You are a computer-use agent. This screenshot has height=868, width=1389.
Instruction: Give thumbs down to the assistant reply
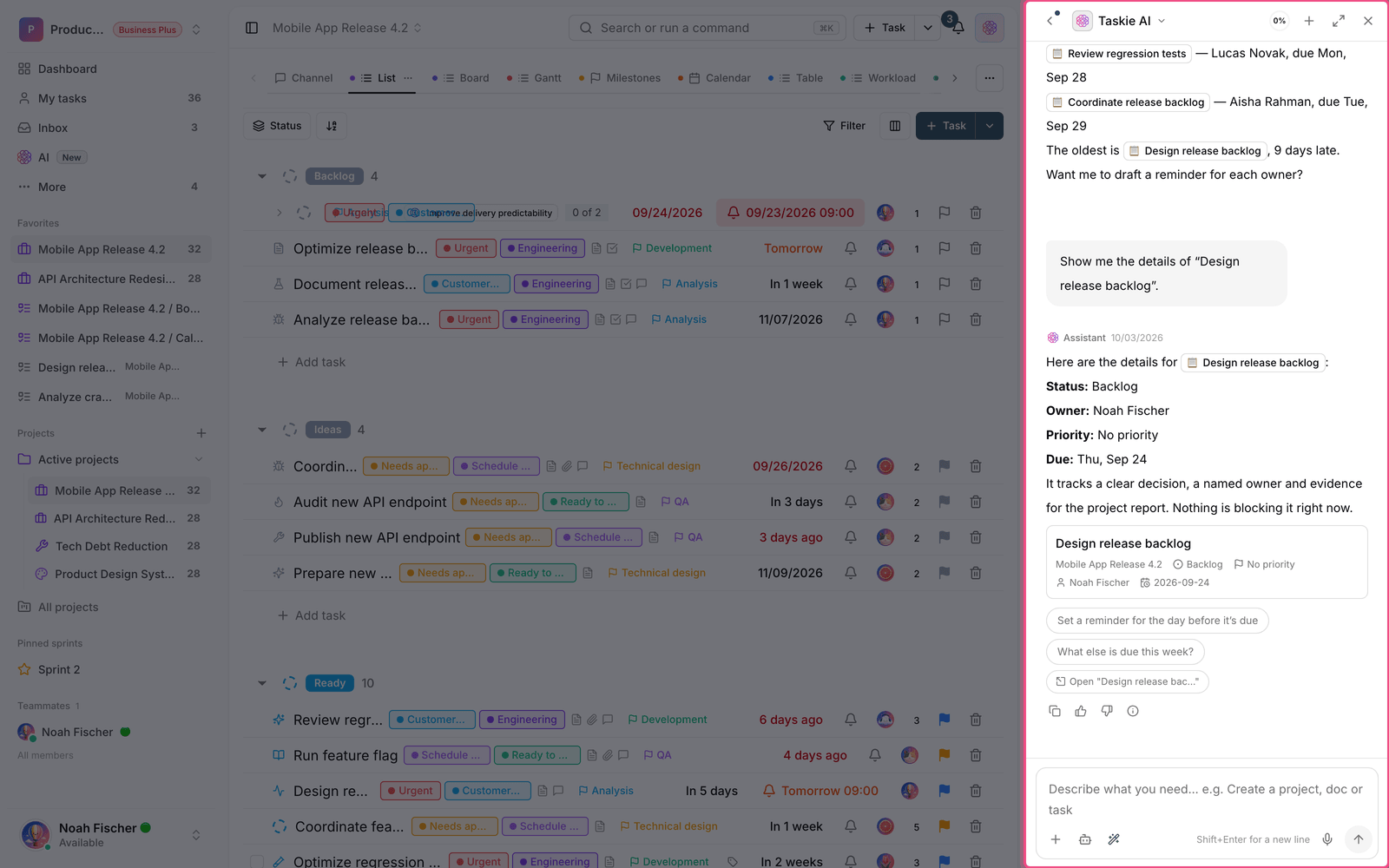coord(1107,711)
